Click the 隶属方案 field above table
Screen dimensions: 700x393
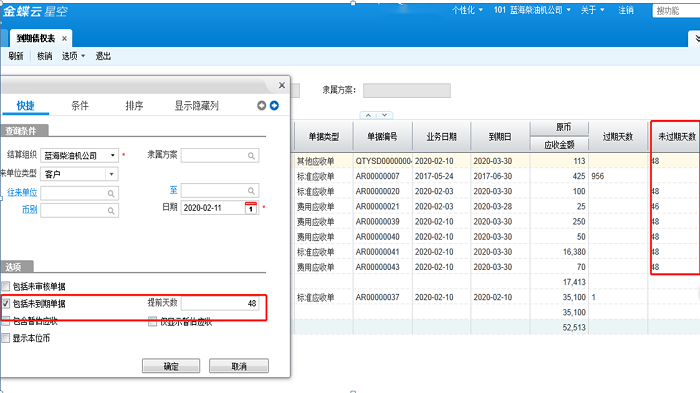pos(407,90)
